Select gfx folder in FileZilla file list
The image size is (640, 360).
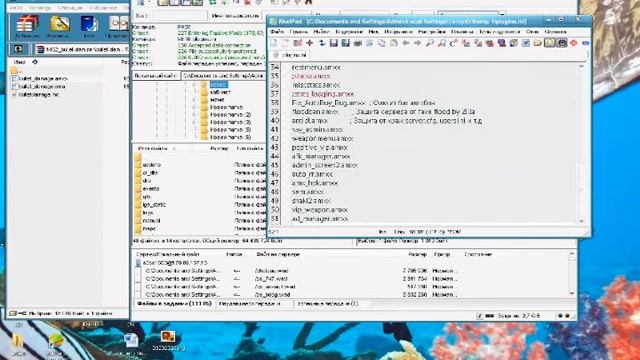tap(147, 197)
